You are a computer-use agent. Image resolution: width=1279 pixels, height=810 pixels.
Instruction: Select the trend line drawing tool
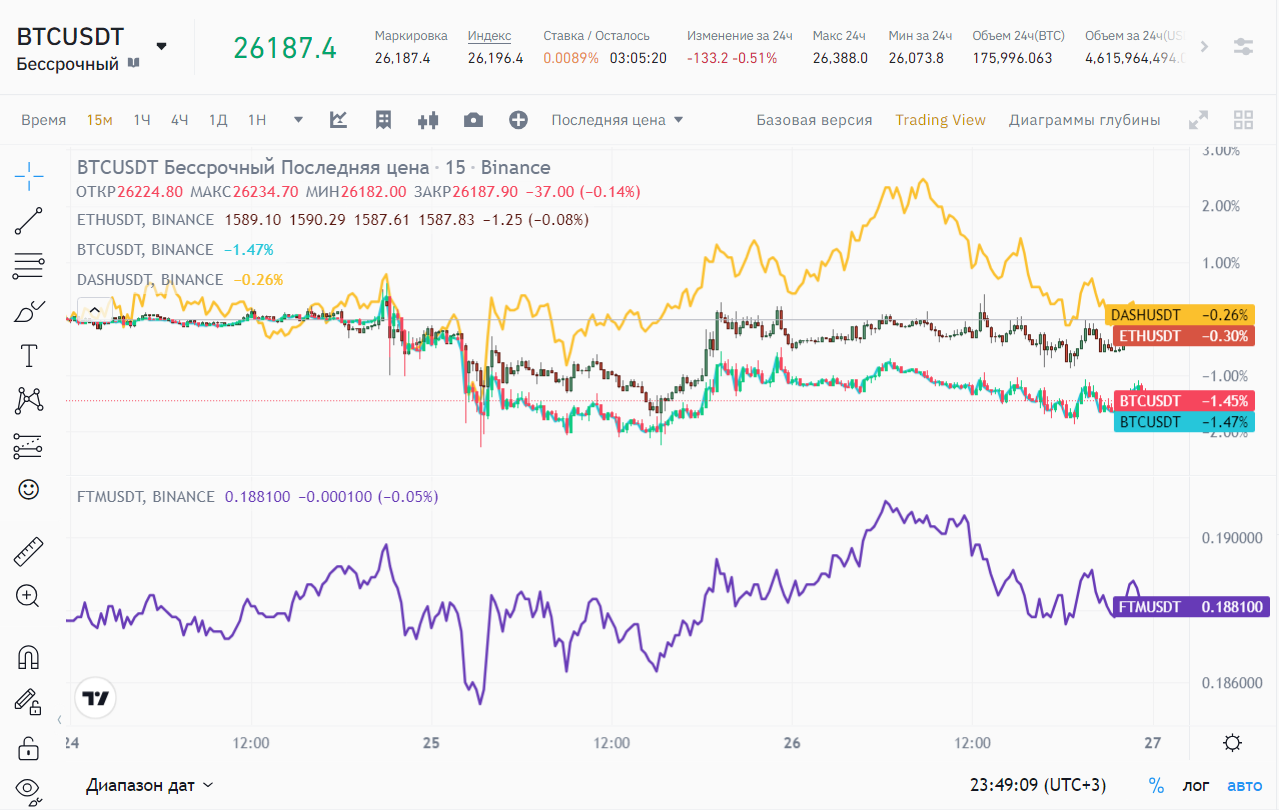(x=29, y=221)
